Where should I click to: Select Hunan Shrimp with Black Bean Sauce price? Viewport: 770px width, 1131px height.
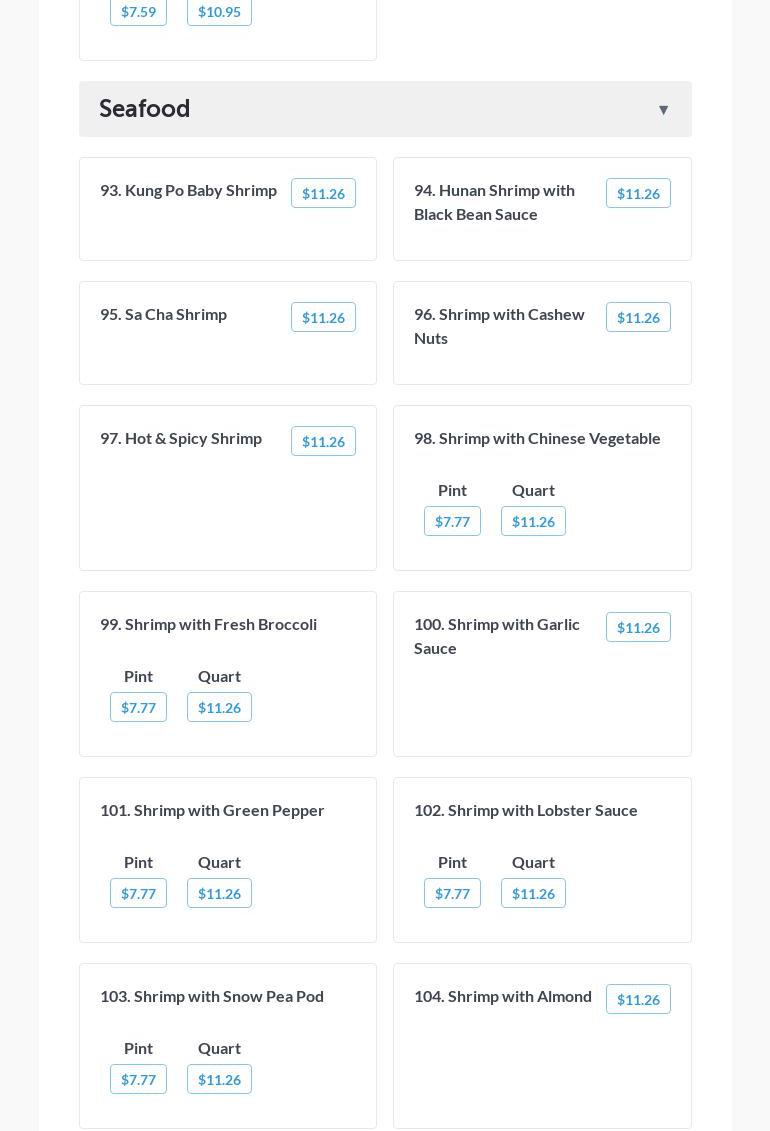point(638,194)
